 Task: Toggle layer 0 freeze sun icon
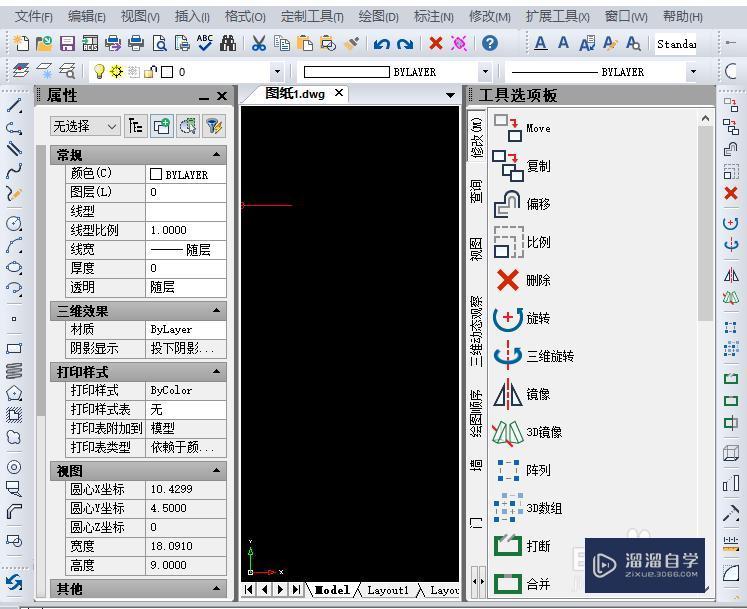[x=116, y=71]
